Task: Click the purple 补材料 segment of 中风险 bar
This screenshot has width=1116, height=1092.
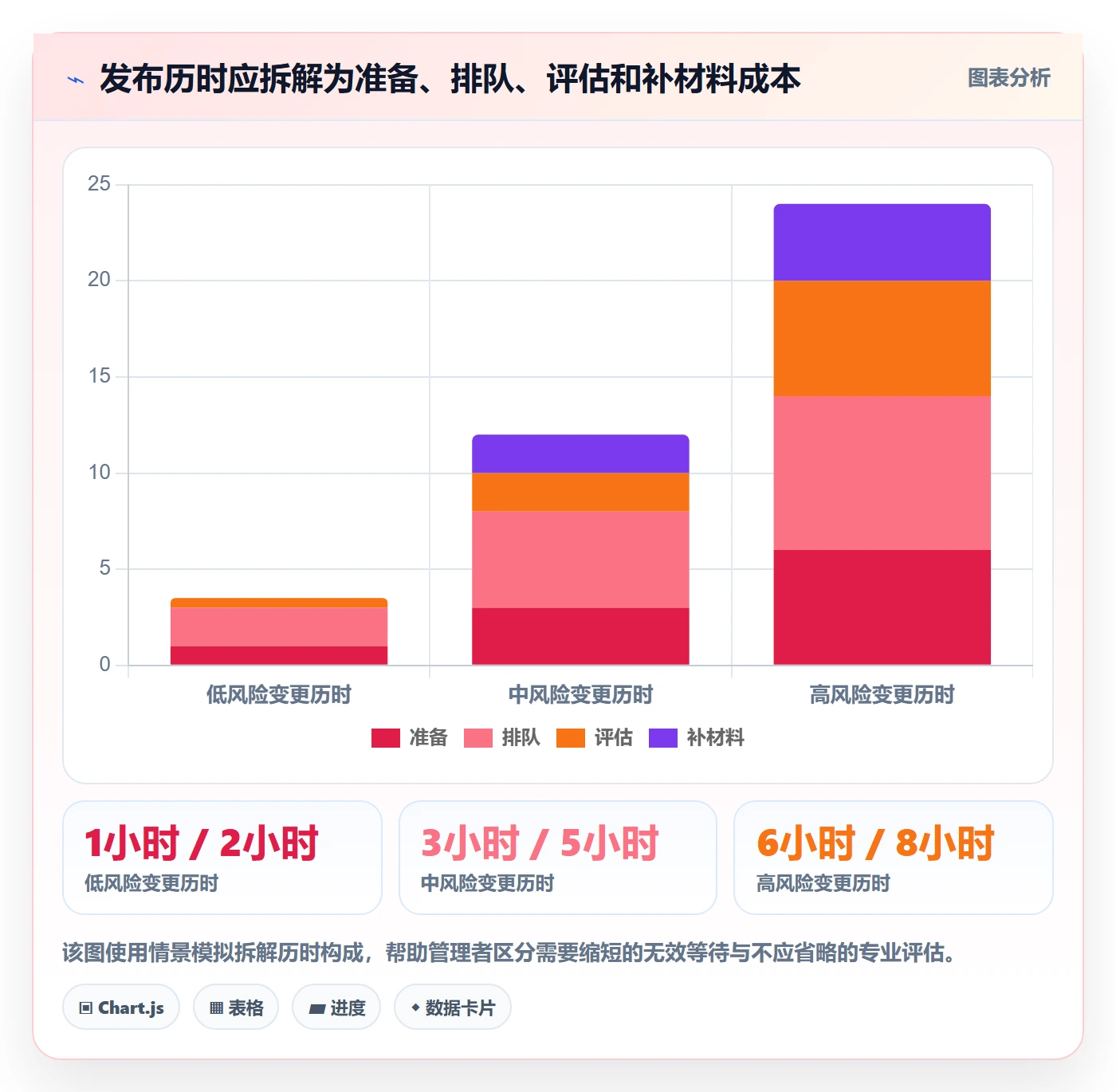Action: 580,454
